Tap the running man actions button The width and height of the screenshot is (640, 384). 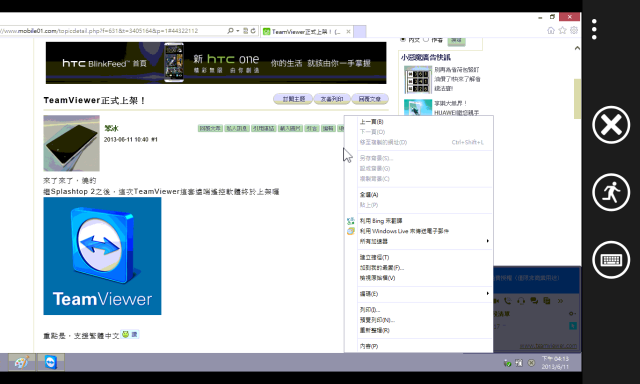click(x=611, y=192)
